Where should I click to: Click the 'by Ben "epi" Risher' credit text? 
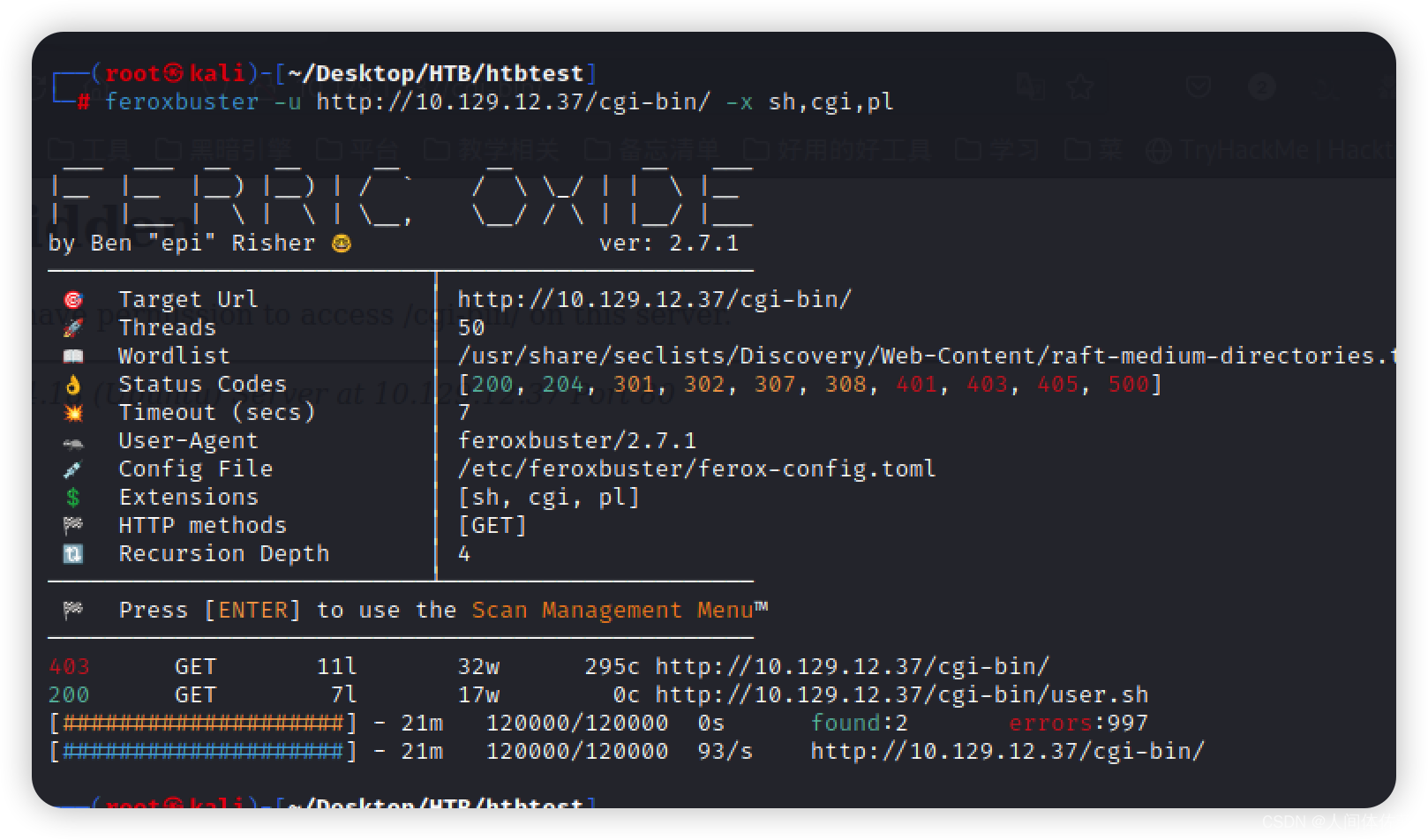182,244
